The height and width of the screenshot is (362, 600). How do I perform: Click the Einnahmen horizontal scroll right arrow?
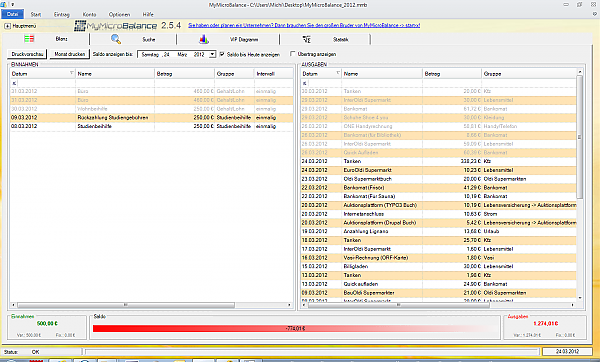click(x=289, y=305)
